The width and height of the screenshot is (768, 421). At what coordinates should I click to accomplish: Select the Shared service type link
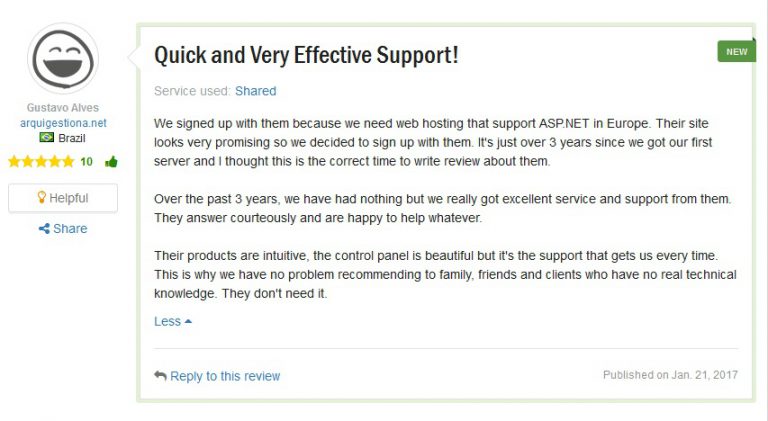click(x=255, y=91)
